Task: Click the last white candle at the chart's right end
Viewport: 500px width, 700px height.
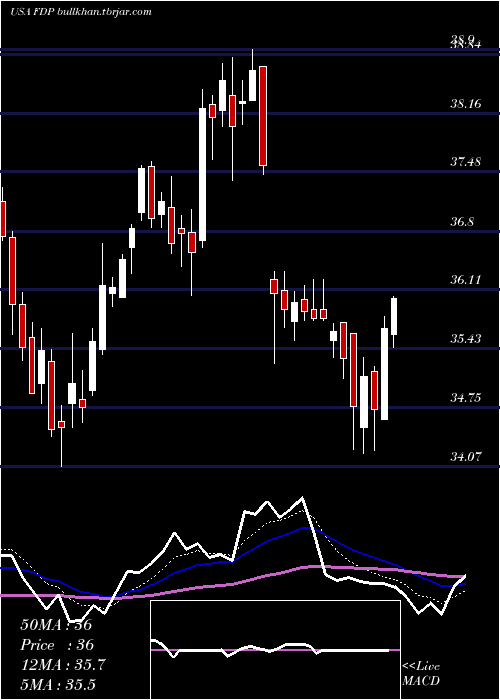Action: (x=394, y=316)
